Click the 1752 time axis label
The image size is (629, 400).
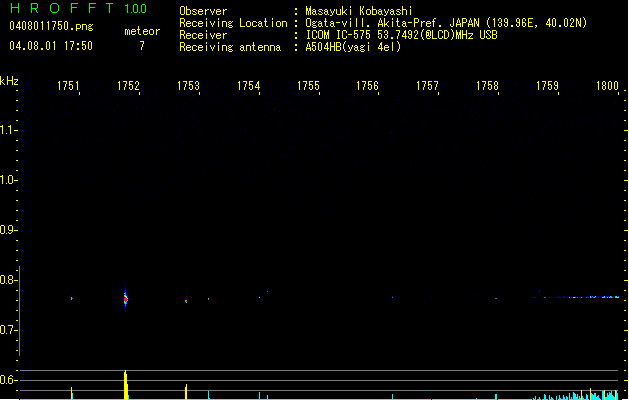(x=128, y=86)
